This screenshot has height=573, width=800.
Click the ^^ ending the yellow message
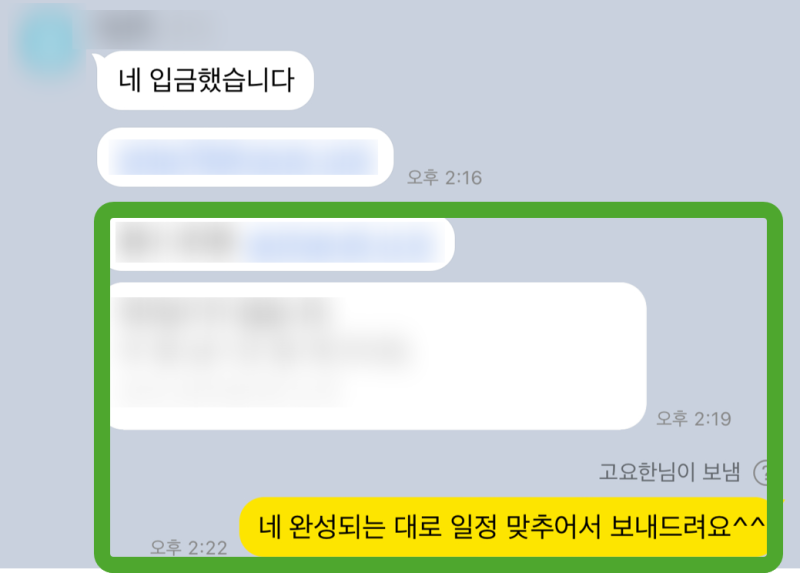(749, 524)
